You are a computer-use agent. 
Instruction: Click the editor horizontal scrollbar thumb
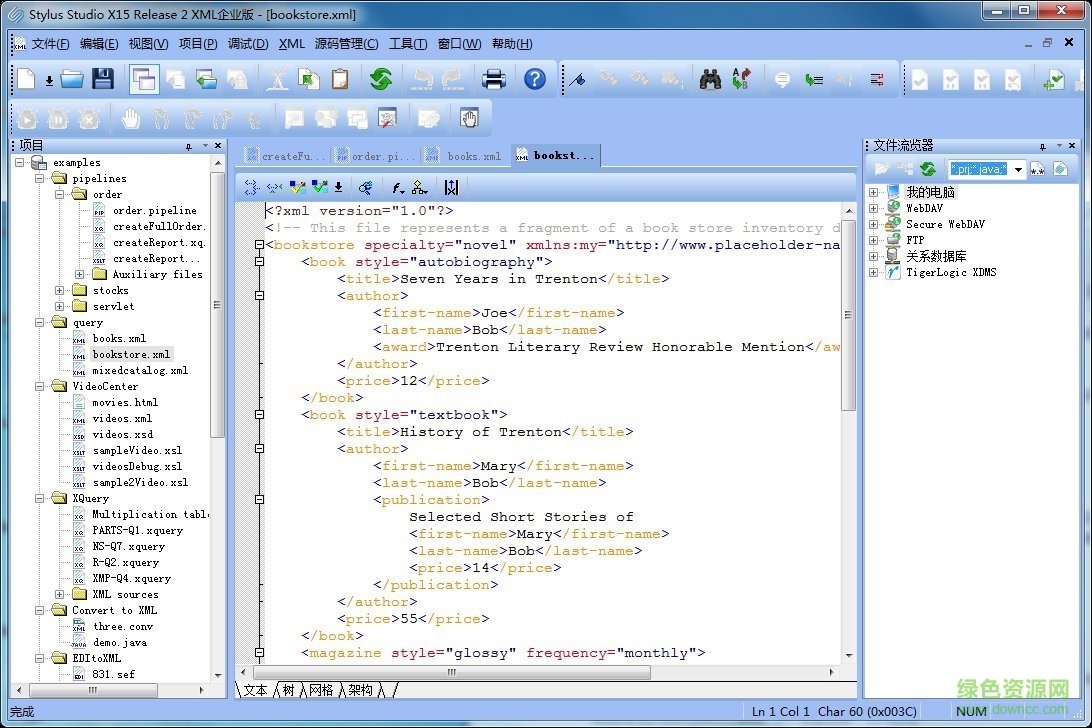click(x=450, y=673)
